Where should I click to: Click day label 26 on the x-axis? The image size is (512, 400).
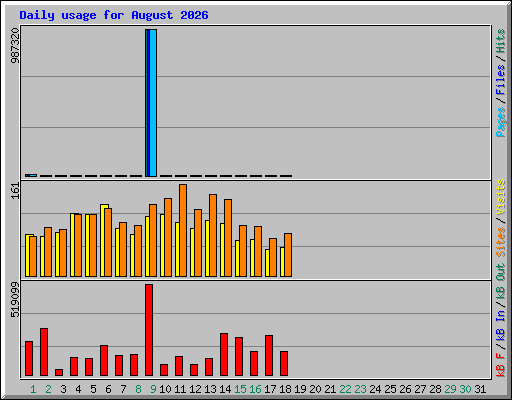coord(405,389)
